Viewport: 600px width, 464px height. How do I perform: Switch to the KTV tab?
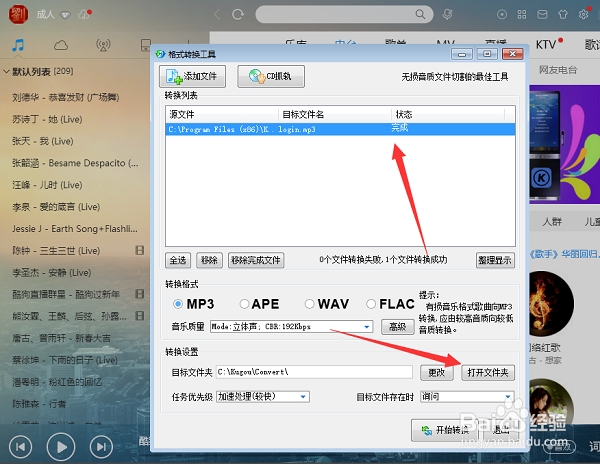pos(546,45)
